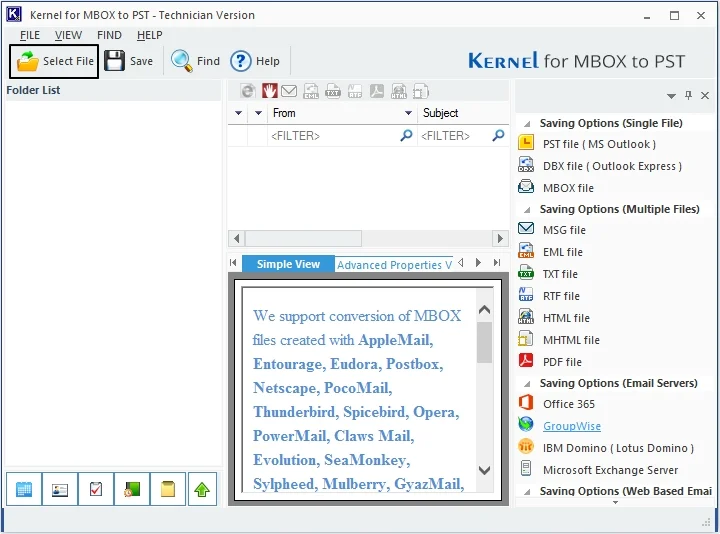Click the previous-tab navigation arrow

461,263
